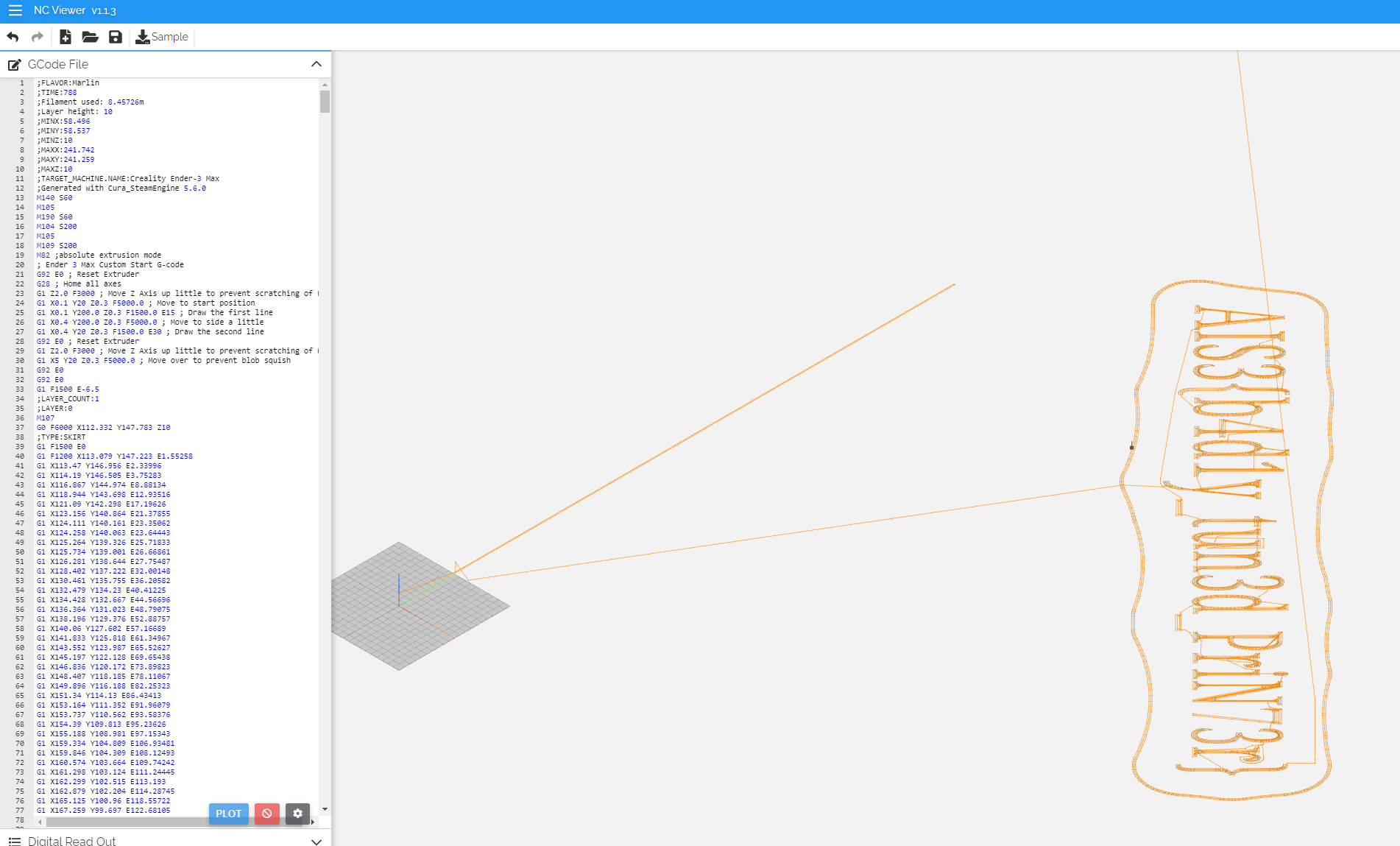The height and width of the screenshot is (846, 1400).
Task: Create a new file
Action: coord(66,37)
